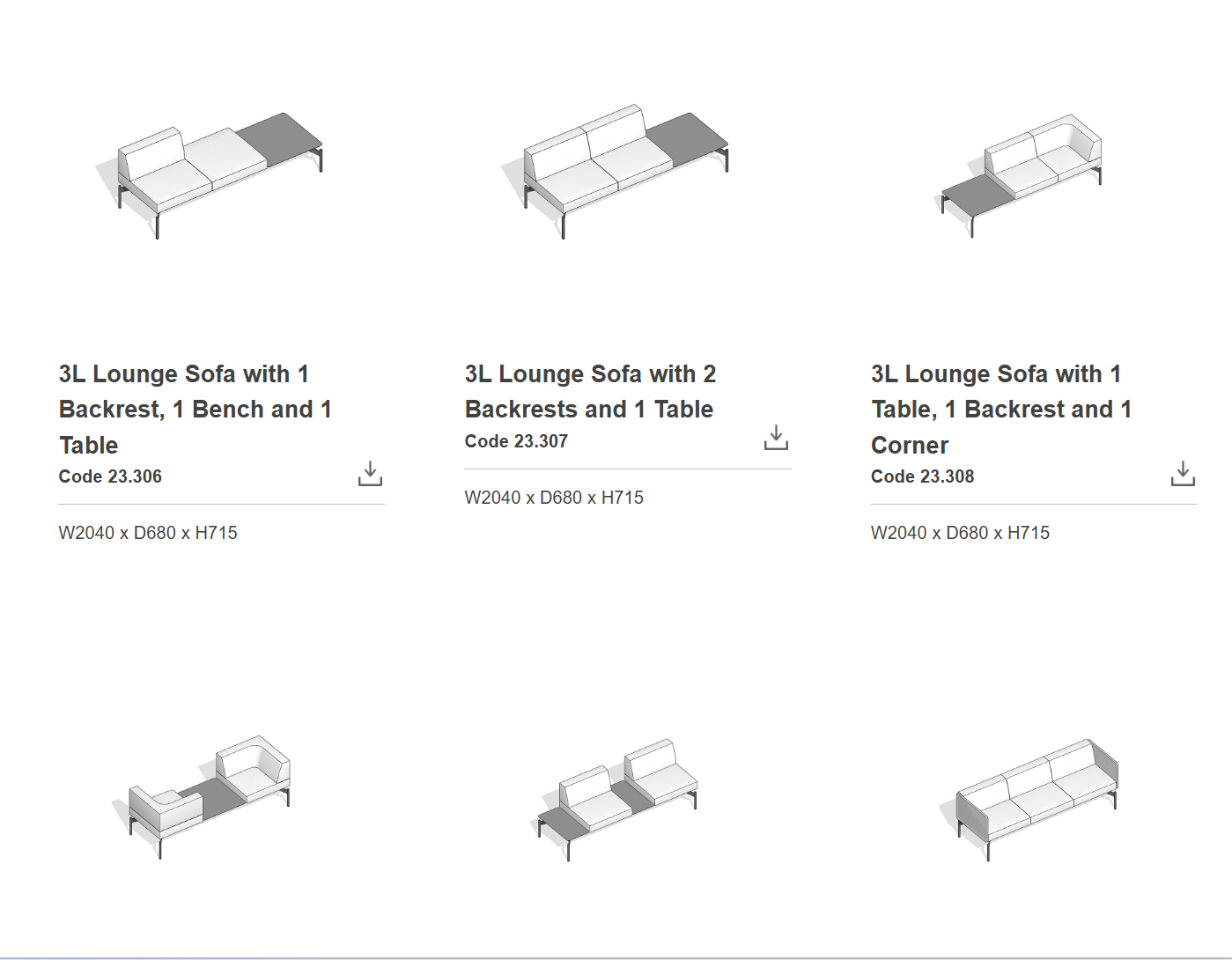1232x960 pixels.
Task: Select bottom sofa thumbnail with two gray tables
Action: click(616, 797)
